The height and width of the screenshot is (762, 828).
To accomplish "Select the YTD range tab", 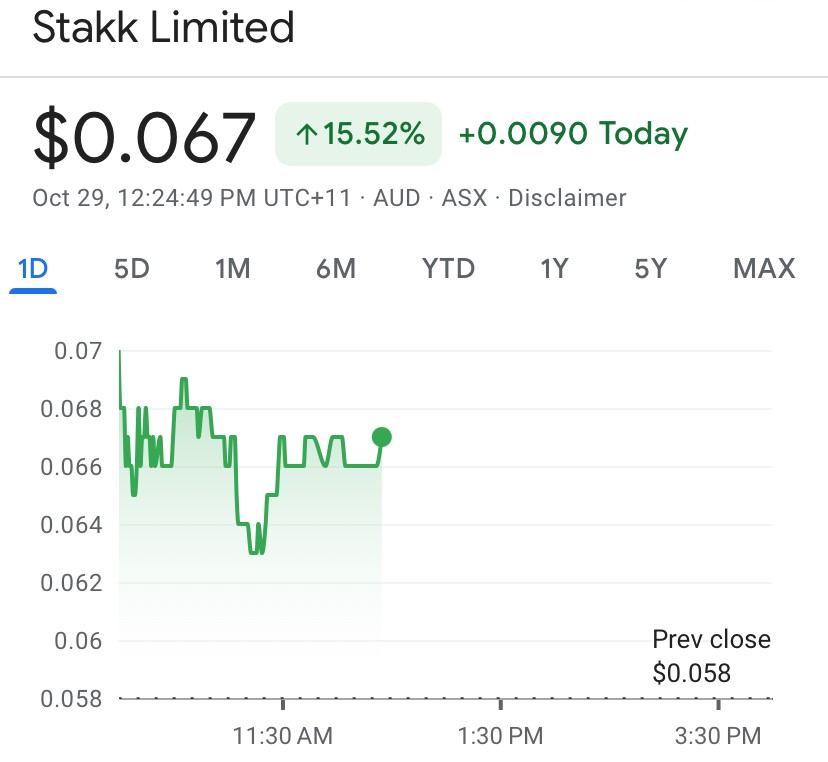I will [x=448, y=269].
